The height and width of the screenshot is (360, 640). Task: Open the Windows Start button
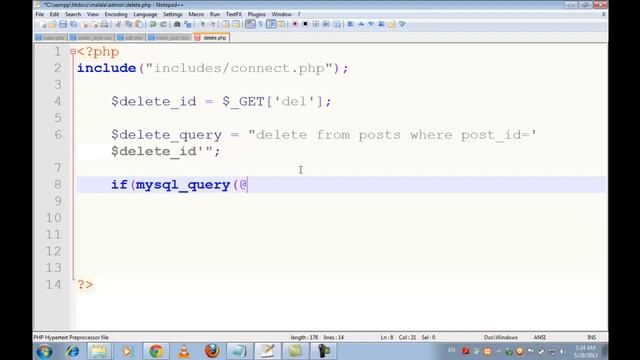(x=44, y=351)
